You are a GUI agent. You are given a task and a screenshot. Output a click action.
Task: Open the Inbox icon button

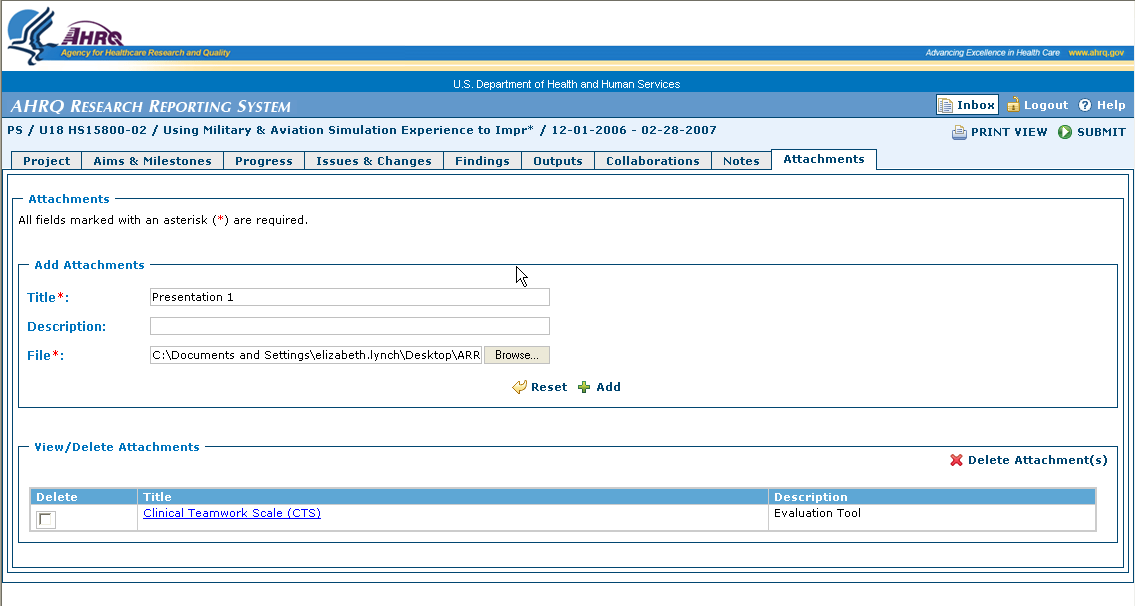967,105
